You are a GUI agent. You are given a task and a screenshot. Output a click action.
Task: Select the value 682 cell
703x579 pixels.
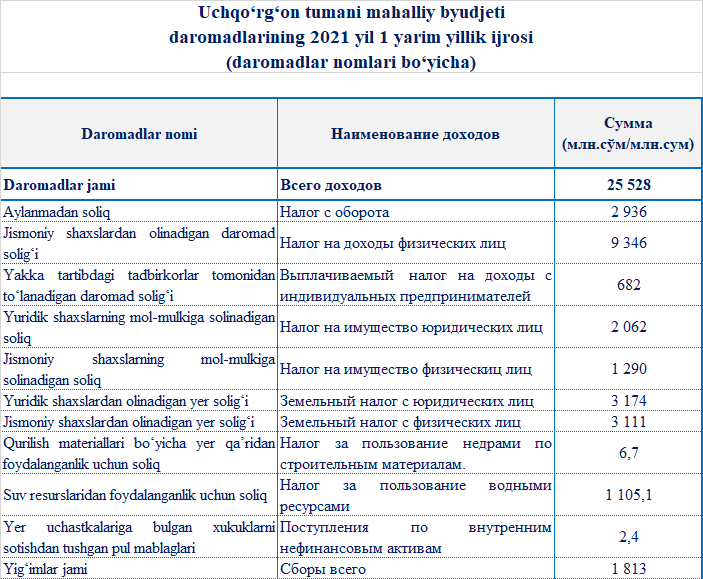pos(628,285)
